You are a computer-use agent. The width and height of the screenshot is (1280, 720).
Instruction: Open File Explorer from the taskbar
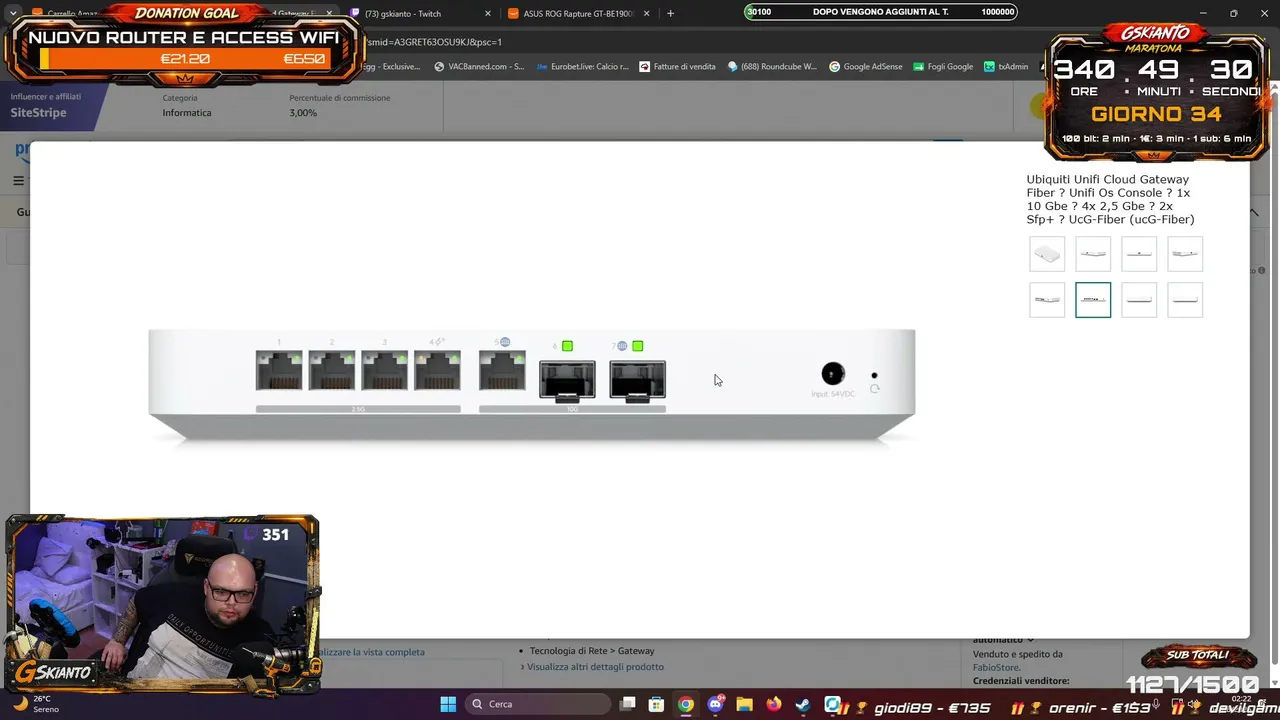[x=744, y=704]
